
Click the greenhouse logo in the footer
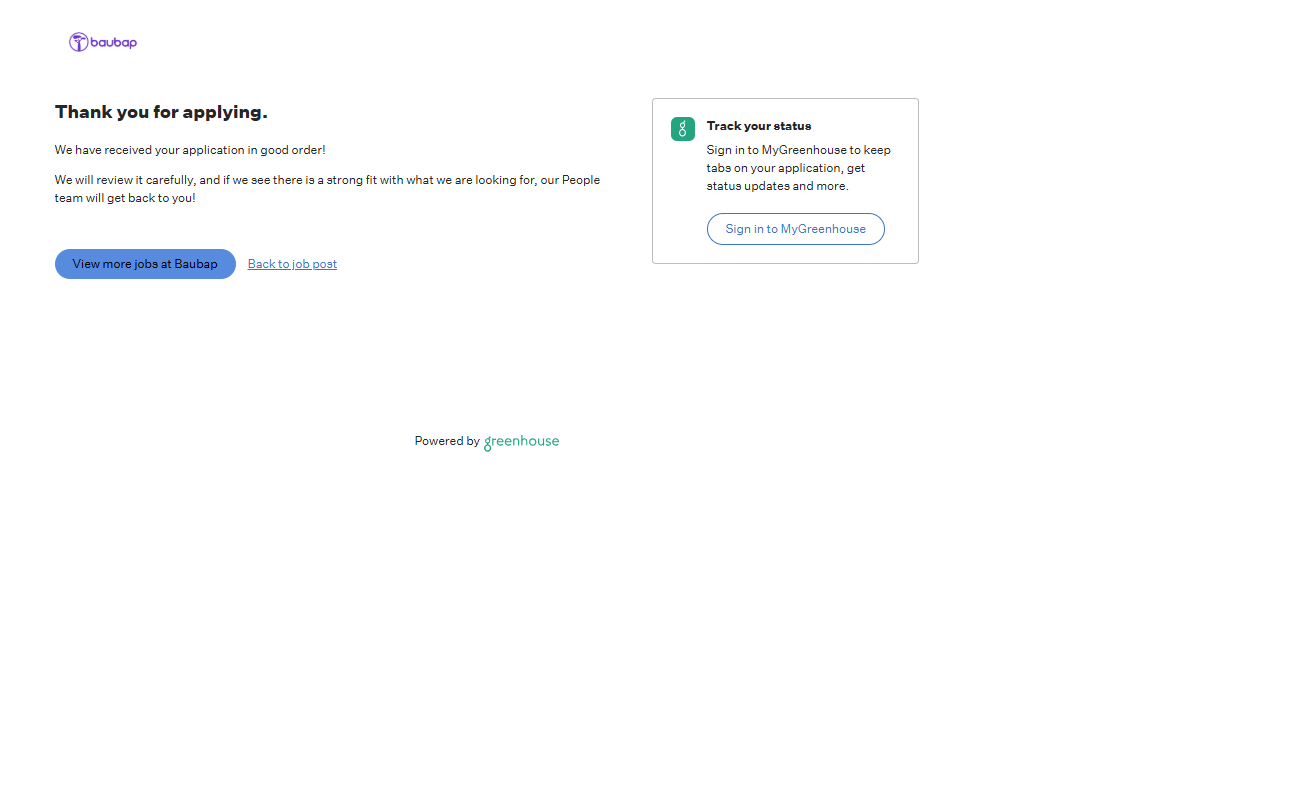[x=521, y=441]
